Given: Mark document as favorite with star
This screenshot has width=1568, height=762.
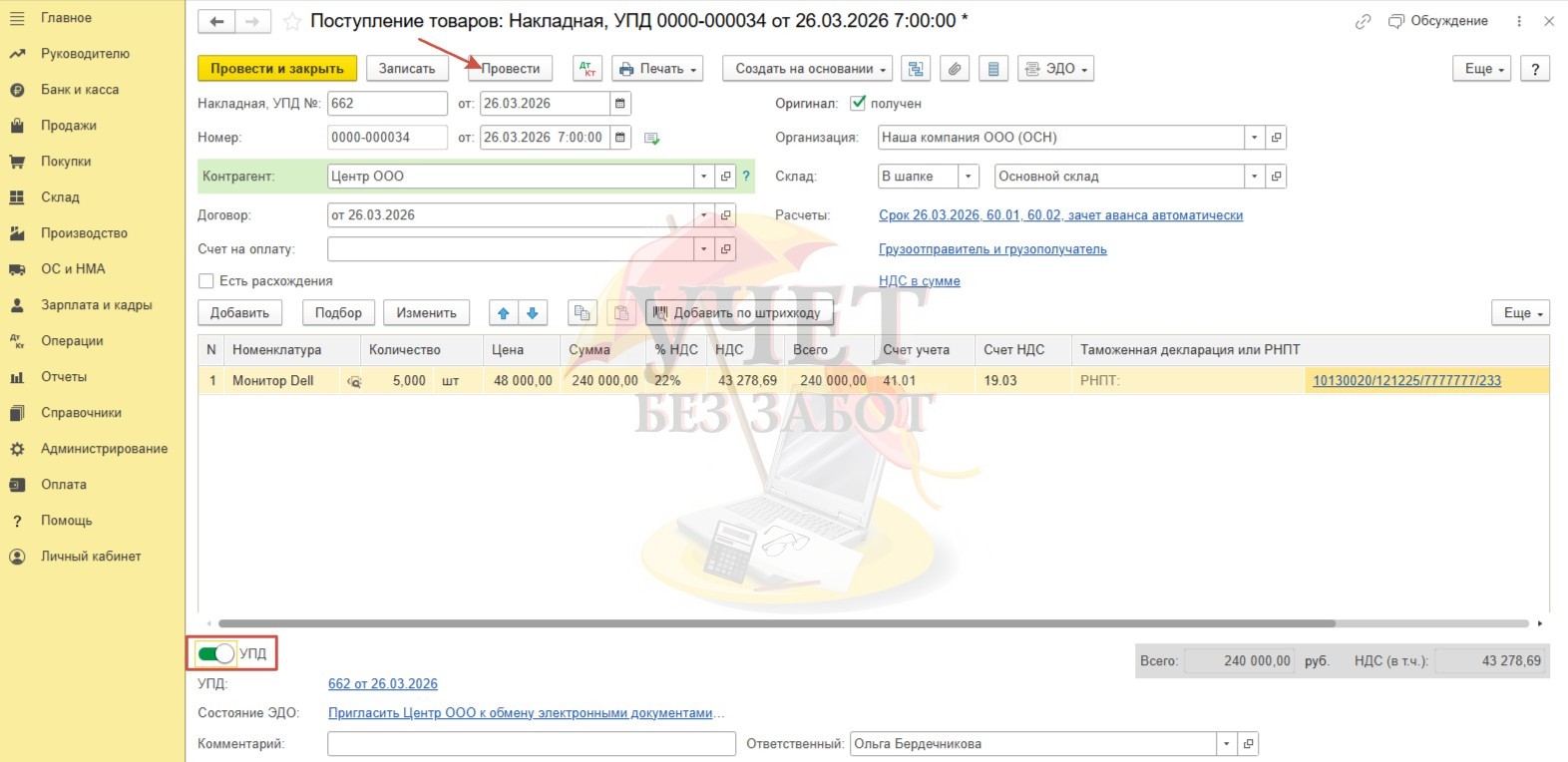Looking at the screenshot, I should [292, 21].
